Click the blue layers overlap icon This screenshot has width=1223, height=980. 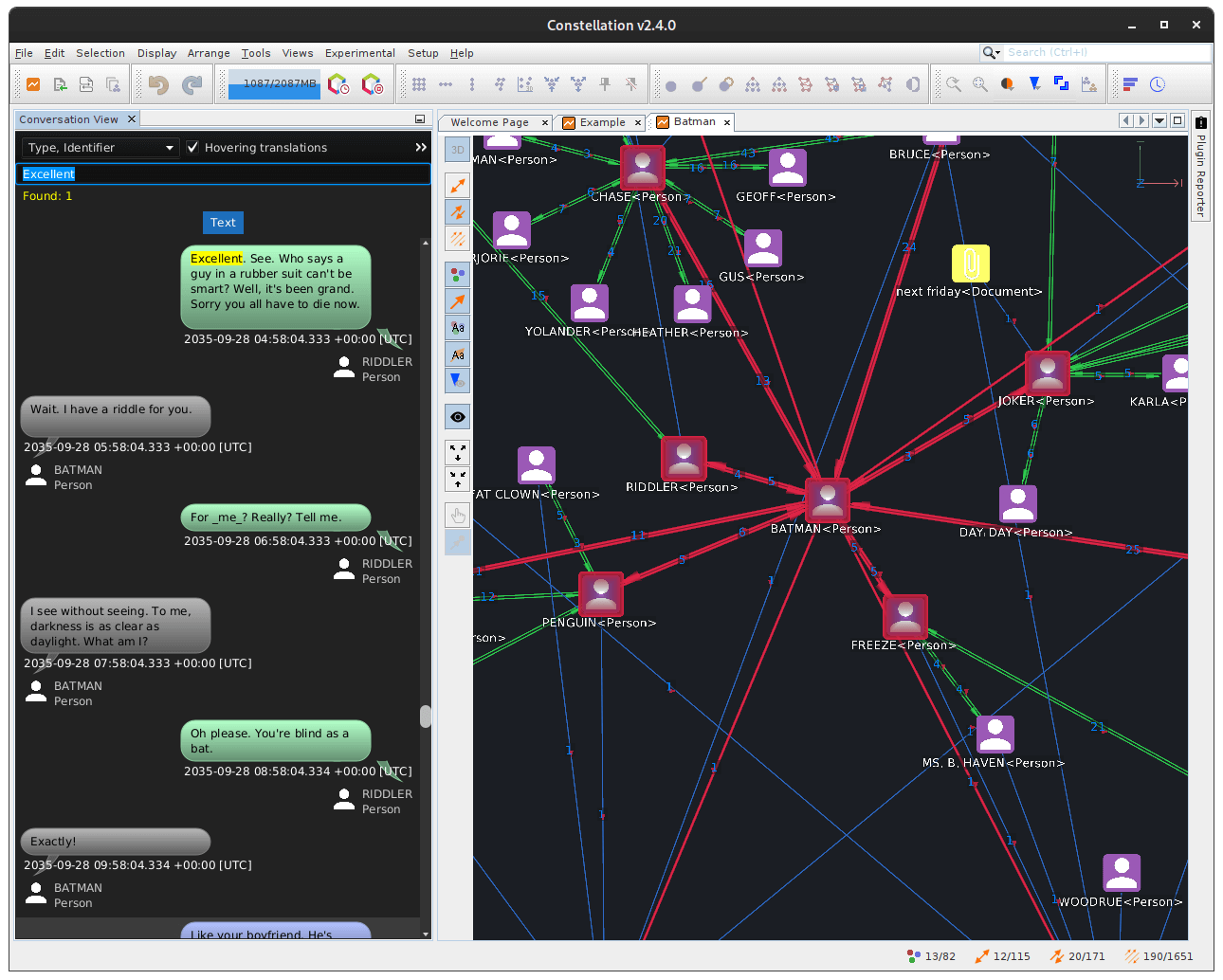pyautogui.click(x=1062, y=84)
